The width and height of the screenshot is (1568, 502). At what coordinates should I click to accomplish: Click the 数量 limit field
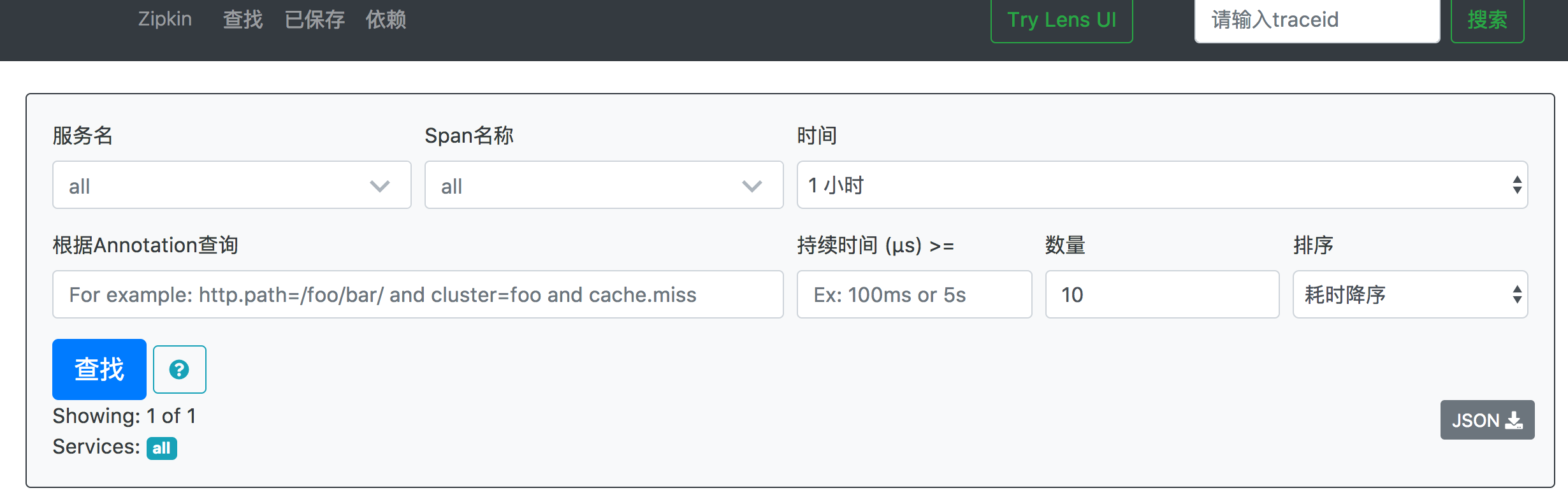click(1161, 295)
